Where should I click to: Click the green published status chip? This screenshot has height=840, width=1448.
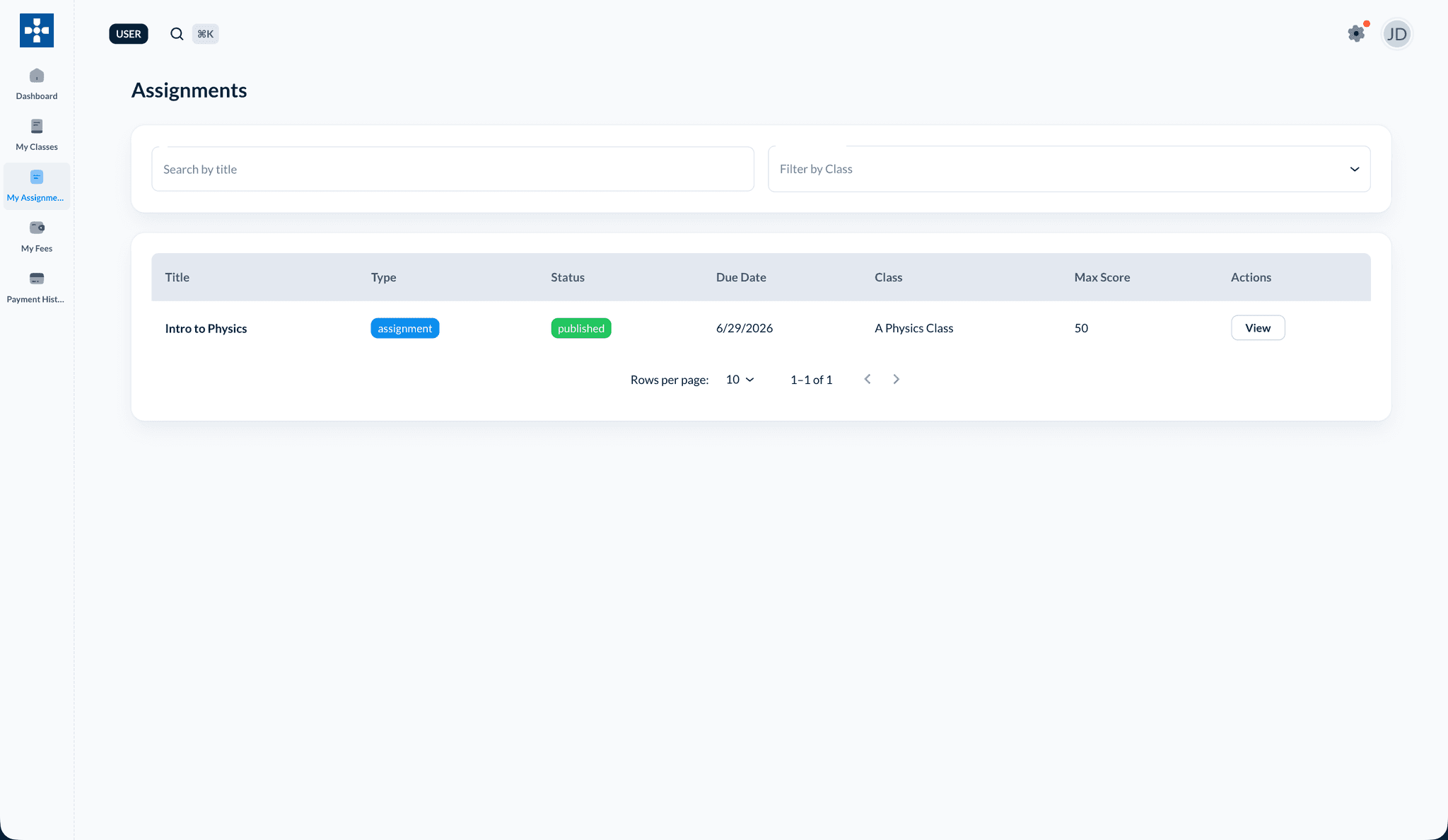pos(581,328)
